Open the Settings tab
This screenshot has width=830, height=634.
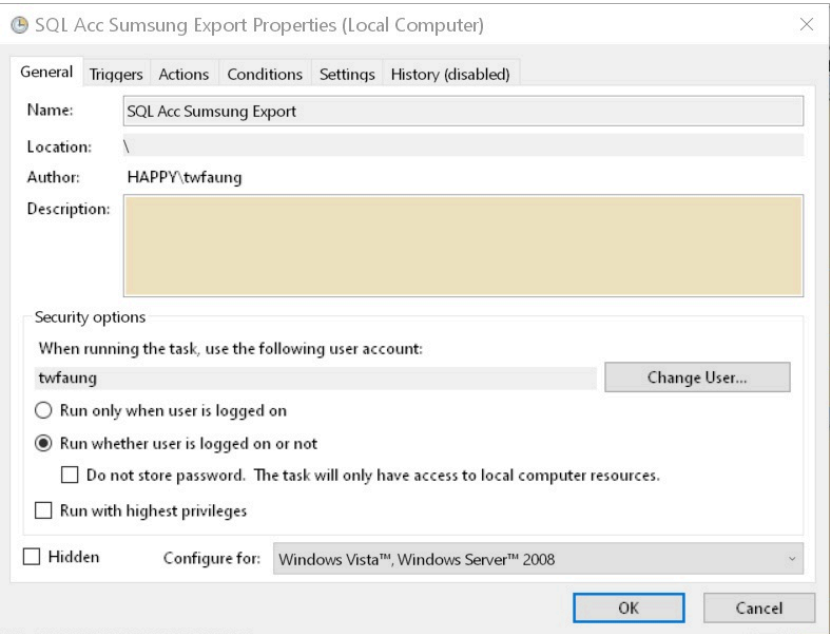[x=346, y=74]
